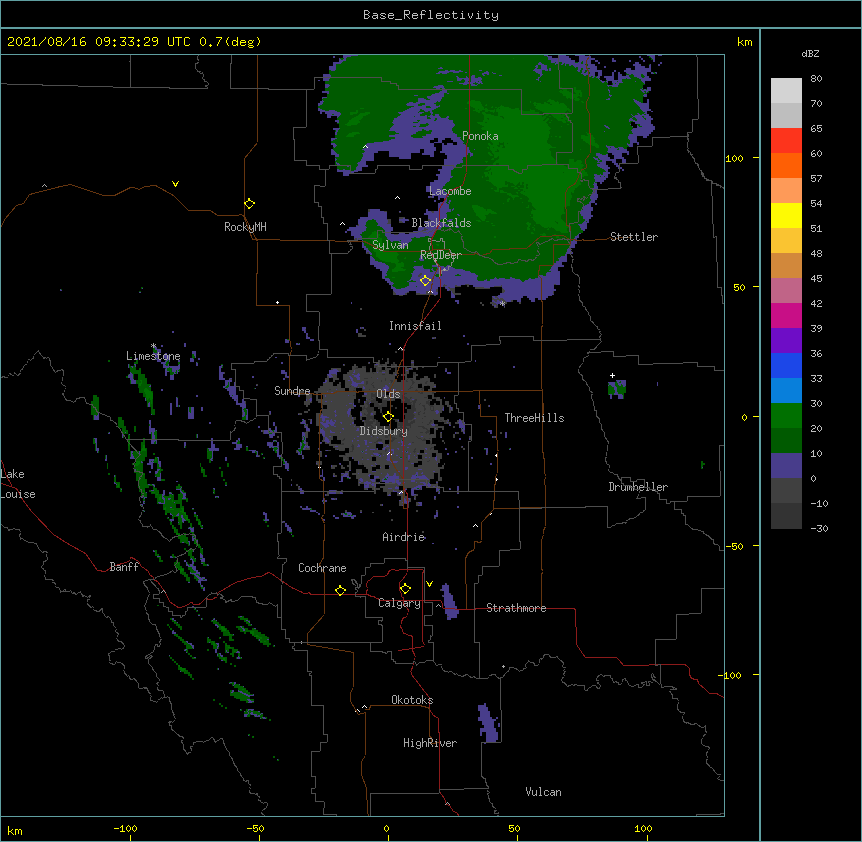Click the Blackfalds city label
Image resolution: width=862 pixels, height=842 pixels.
click(441, 223)
